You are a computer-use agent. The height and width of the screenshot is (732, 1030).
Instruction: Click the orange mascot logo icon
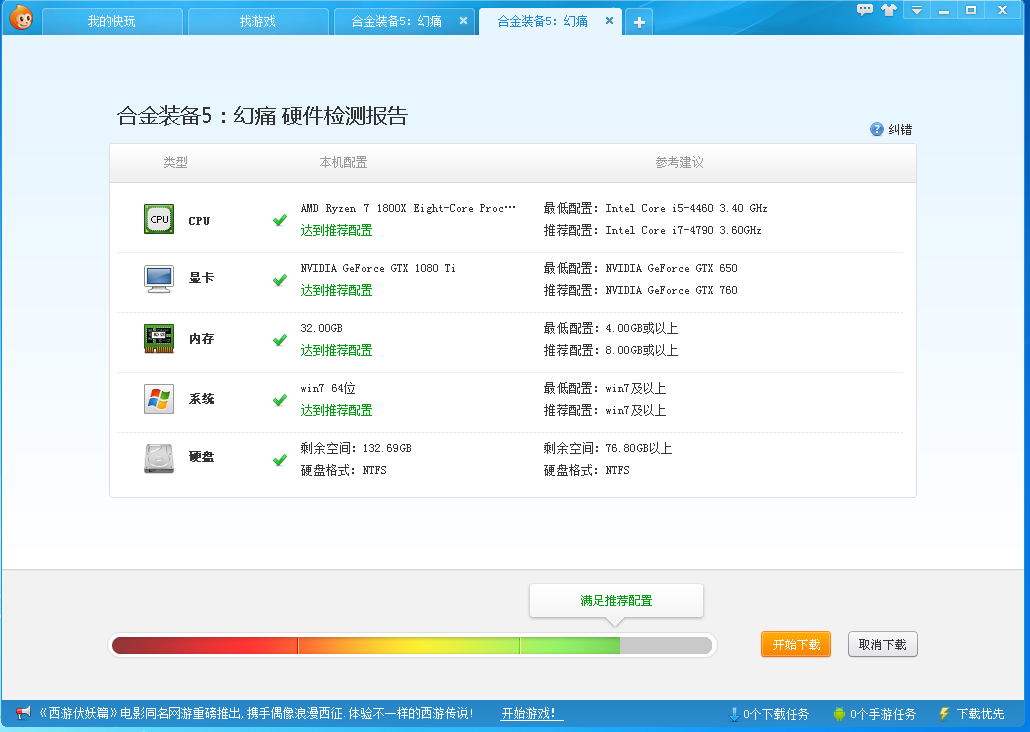pyautogui.click(x=22, y=18)
